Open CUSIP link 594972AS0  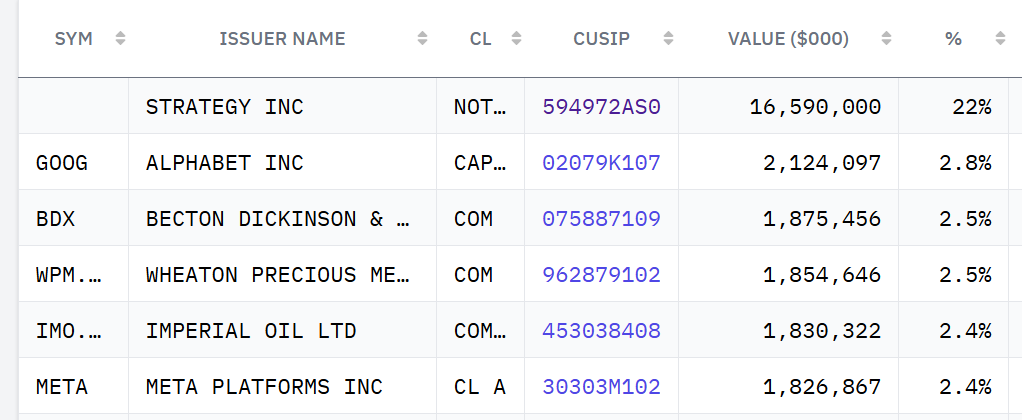click(602, 106)
